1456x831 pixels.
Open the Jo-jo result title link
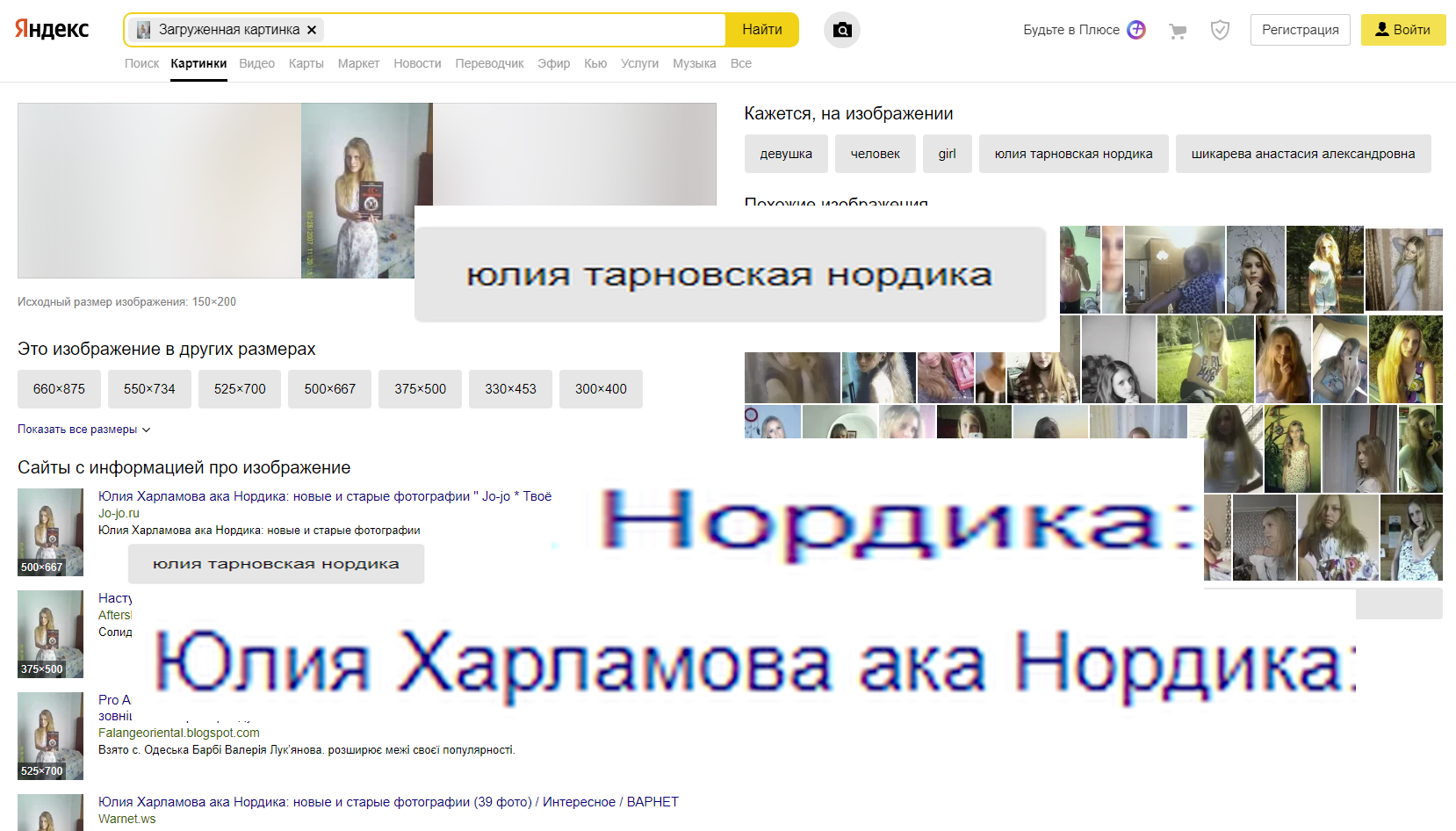pyautogui.click(x=325, y=496)
